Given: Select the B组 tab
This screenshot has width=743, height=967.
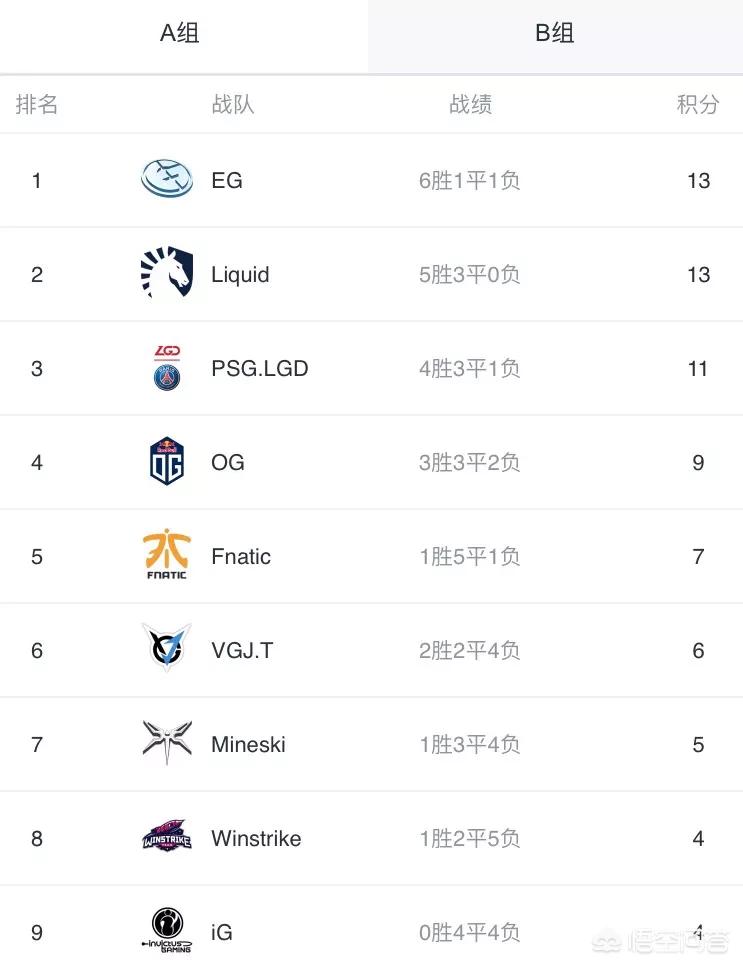Looking at the screenshot, I should click(x=555, y=34).
